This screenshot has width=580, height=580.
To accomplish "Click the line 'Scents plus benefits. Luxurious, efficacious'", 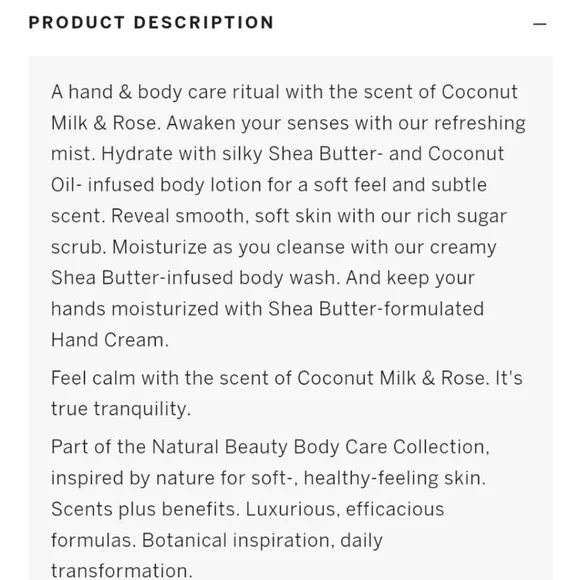I will 247,509.
